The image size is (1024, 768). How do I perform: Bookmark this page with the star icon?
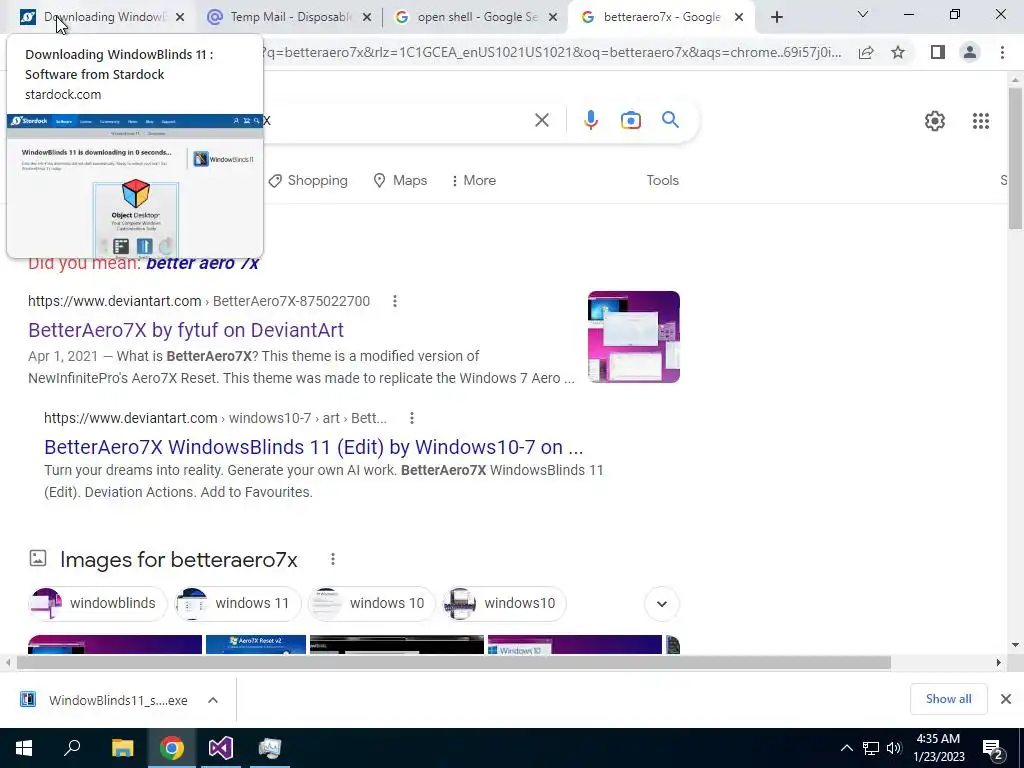(898, 52)
